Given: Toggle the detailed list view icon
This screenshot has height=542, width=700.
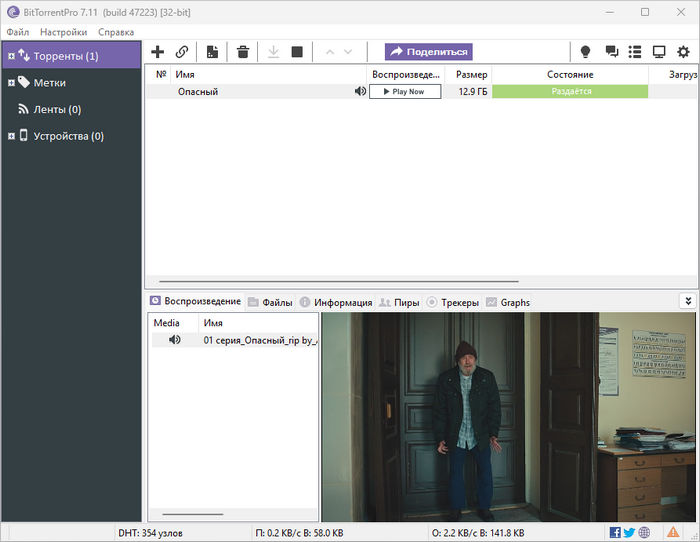Looking at the screenshot, I should click(635, 52).
